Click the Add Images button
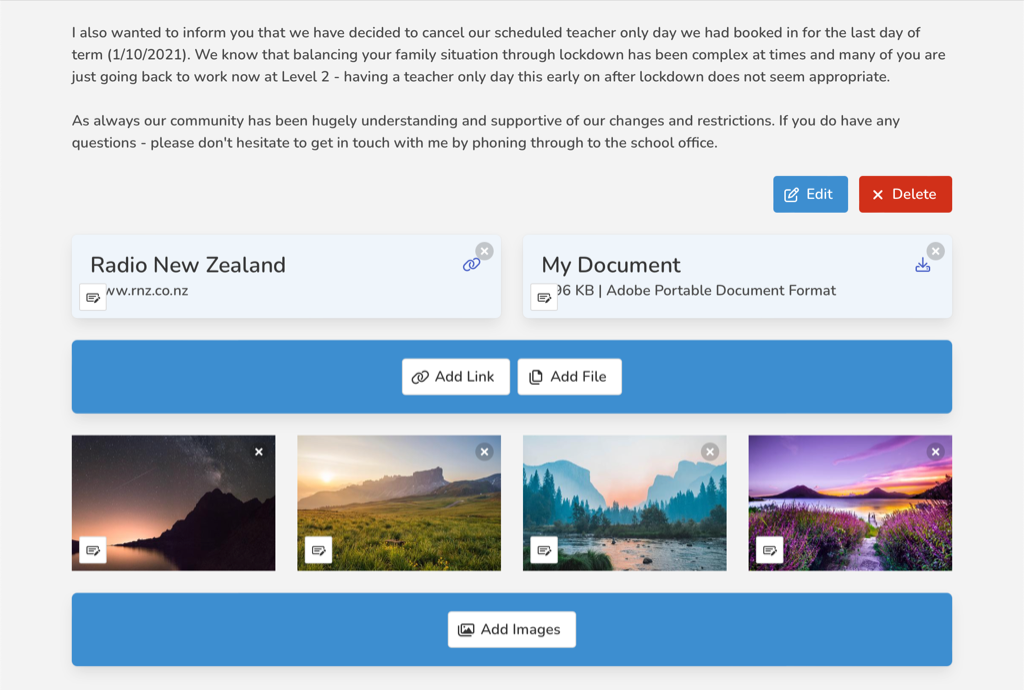The height and width of the screenshot is (690, 1024). 511,630
